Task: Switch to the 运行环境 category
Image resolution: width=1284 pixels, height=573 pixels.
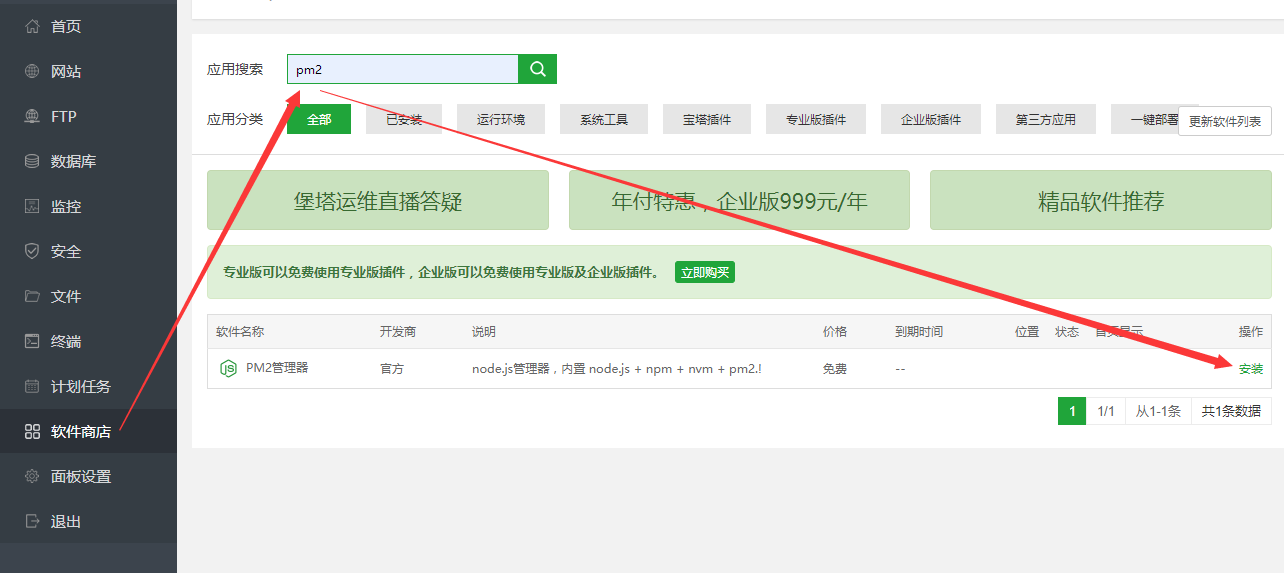Action: coord(501,119)
